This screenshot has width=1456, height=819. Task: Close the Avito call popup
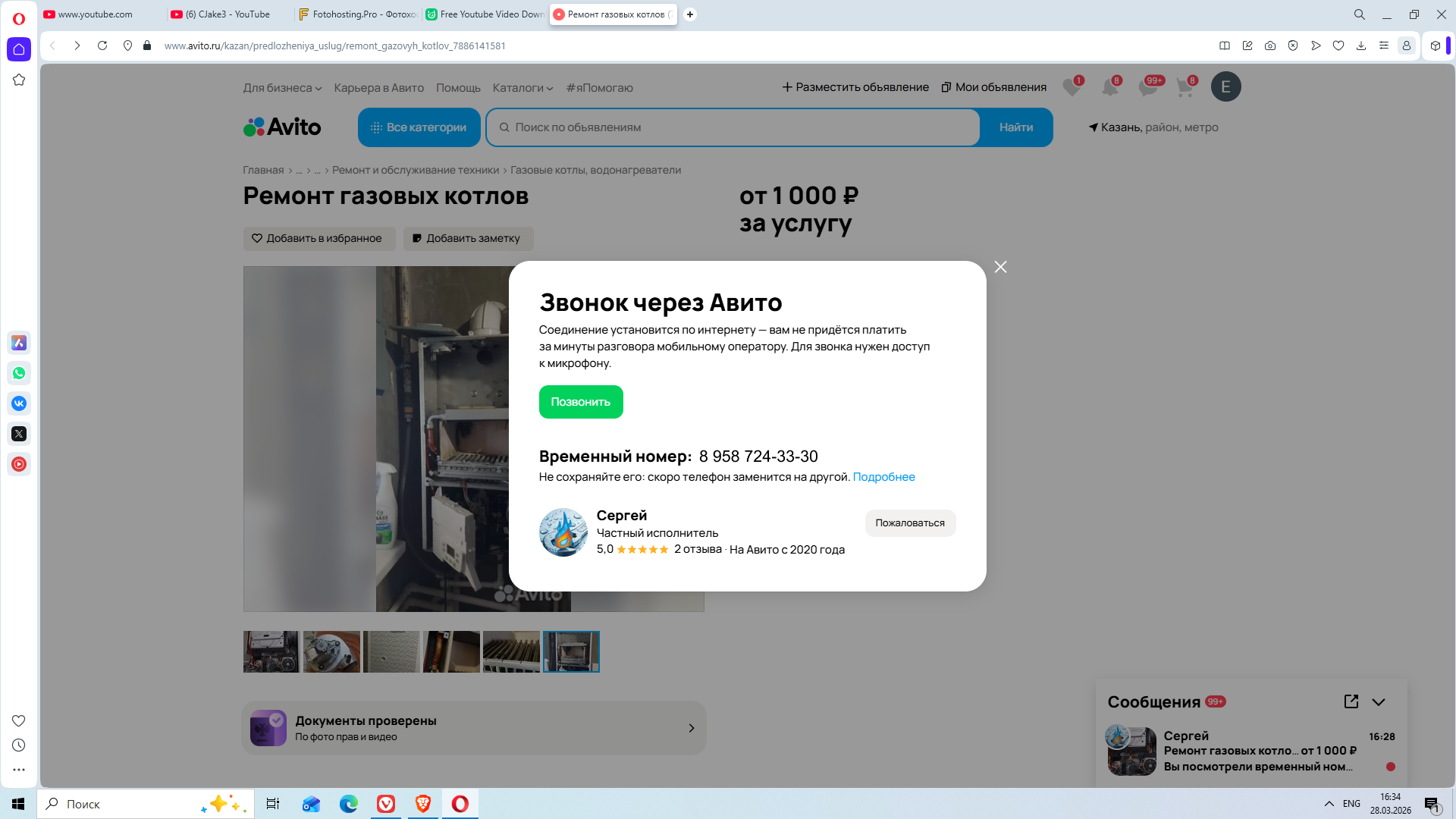(1000, 267)
